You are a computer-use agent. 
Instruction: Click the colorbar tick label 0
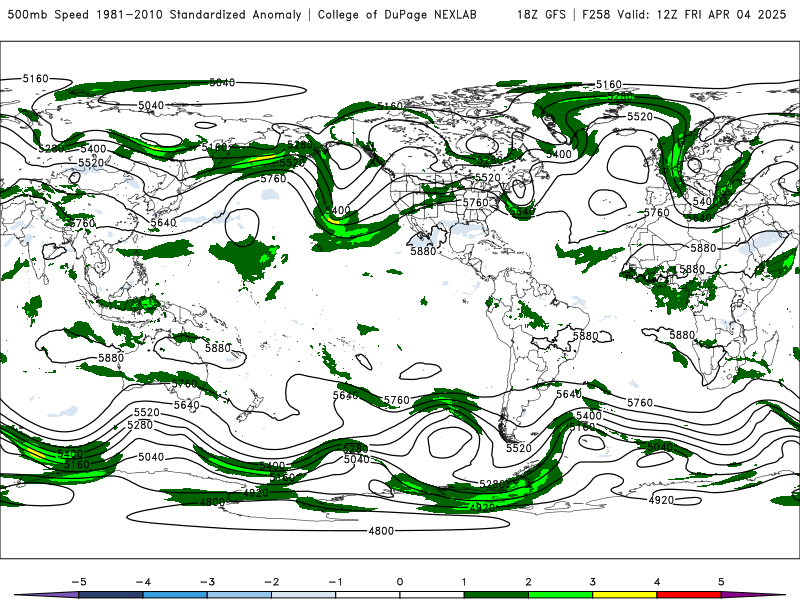[x=399, y=582]
